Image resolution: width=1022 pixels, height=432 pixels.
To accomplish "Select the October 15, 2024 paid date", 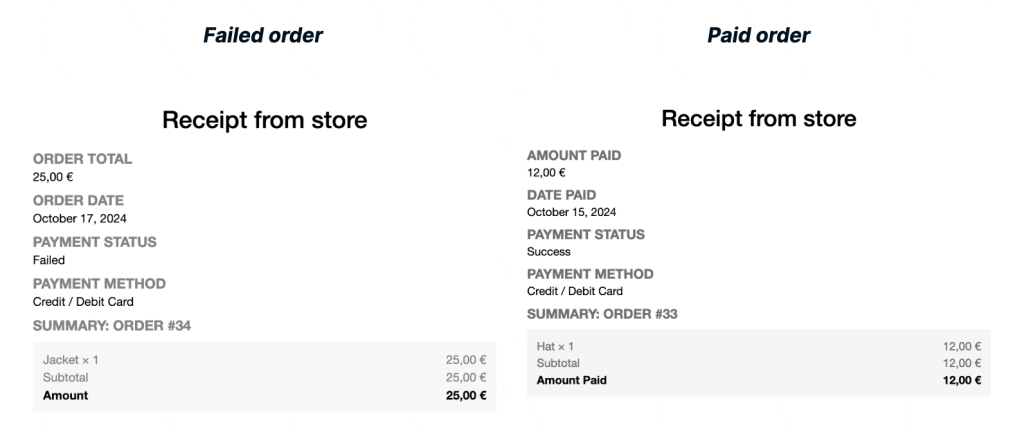I will 572,212.
